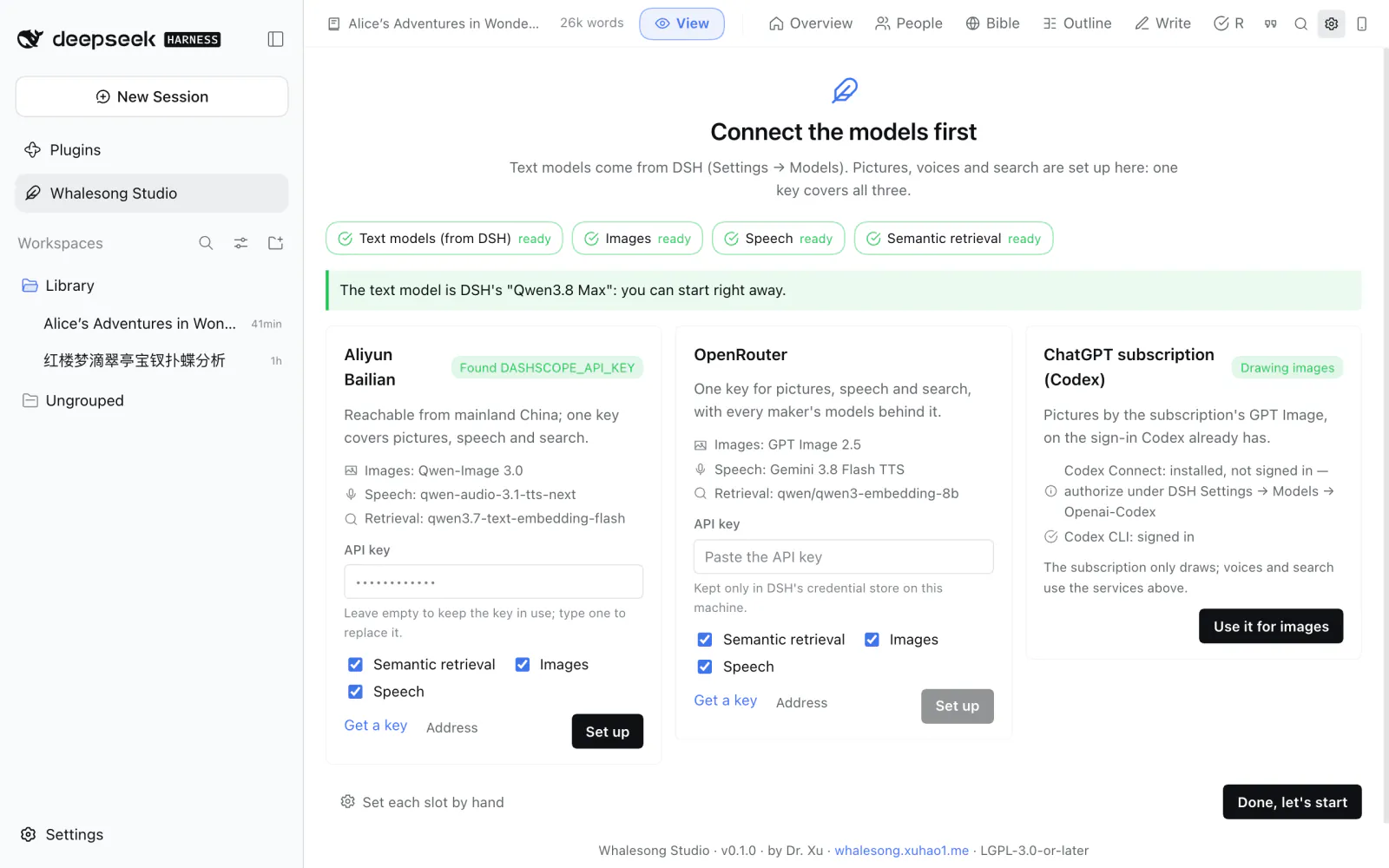Open Get a key link under Aliyun
This screenshot has width=1389, height=868.
376,726
